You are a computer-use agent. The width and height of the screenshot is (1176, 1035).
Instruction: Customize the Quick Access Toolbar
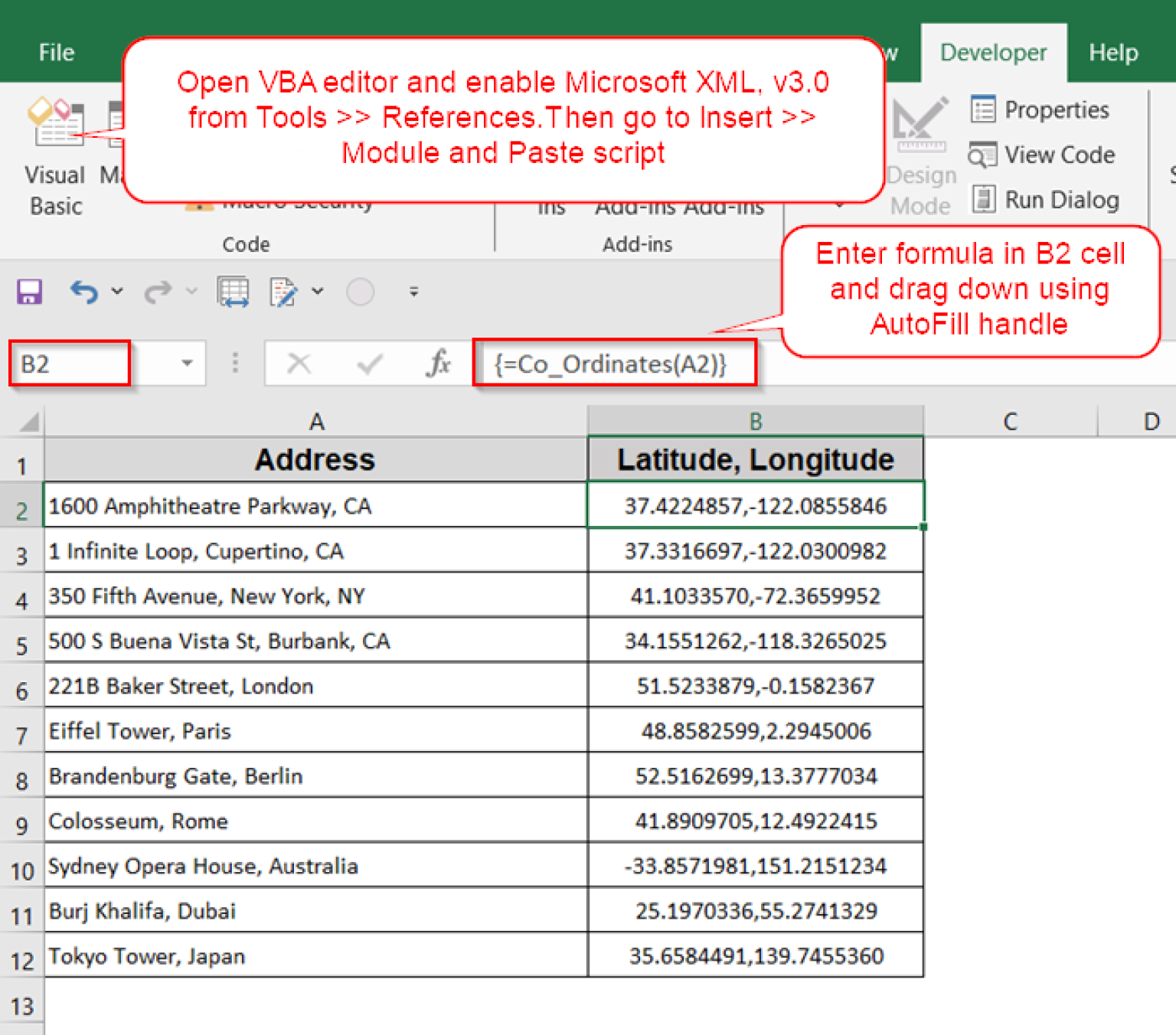tap(413, 292)
